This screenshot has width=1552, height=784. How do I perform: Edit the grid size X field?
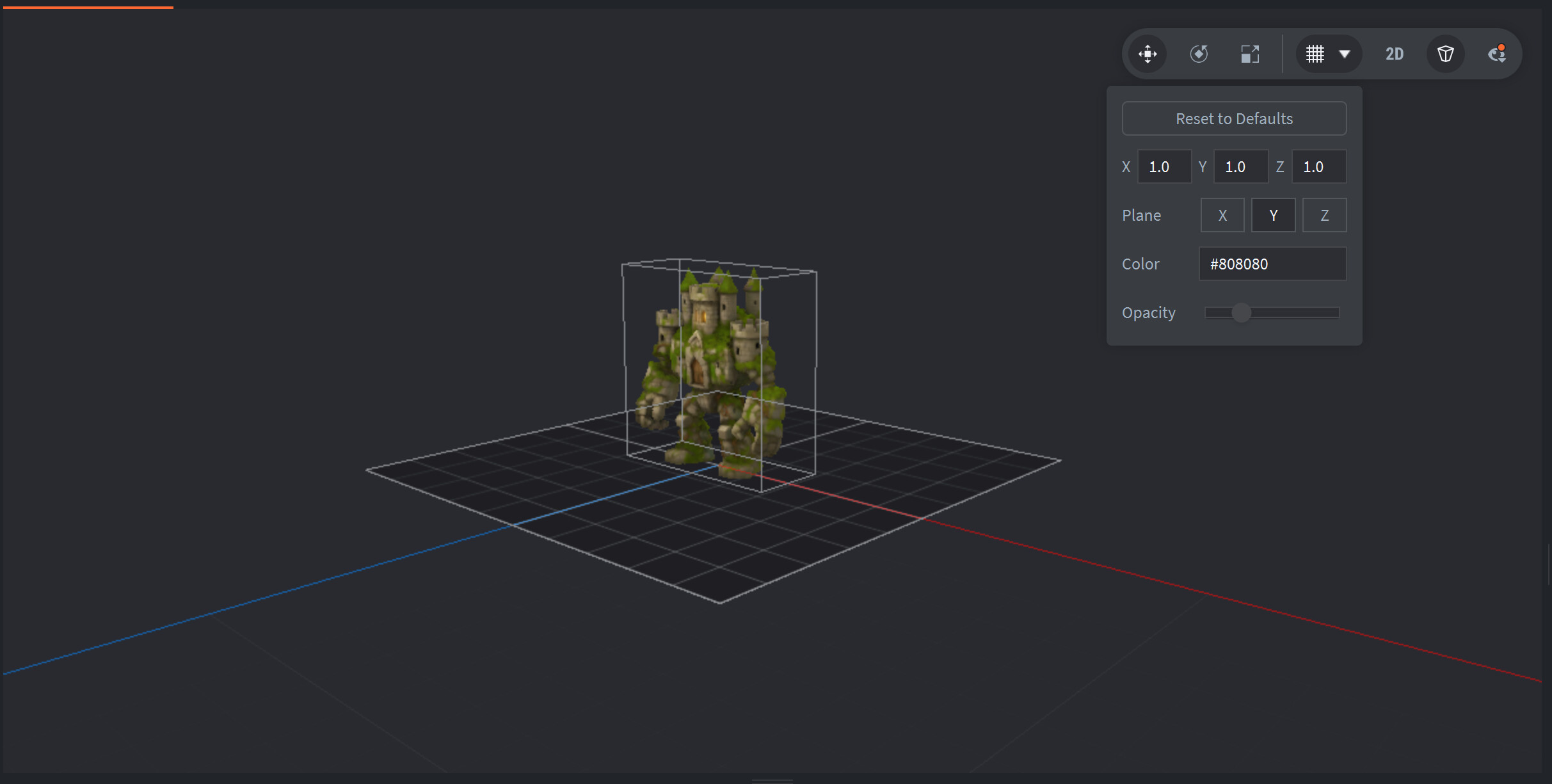pyautogui.click(x=1164, y=166)
